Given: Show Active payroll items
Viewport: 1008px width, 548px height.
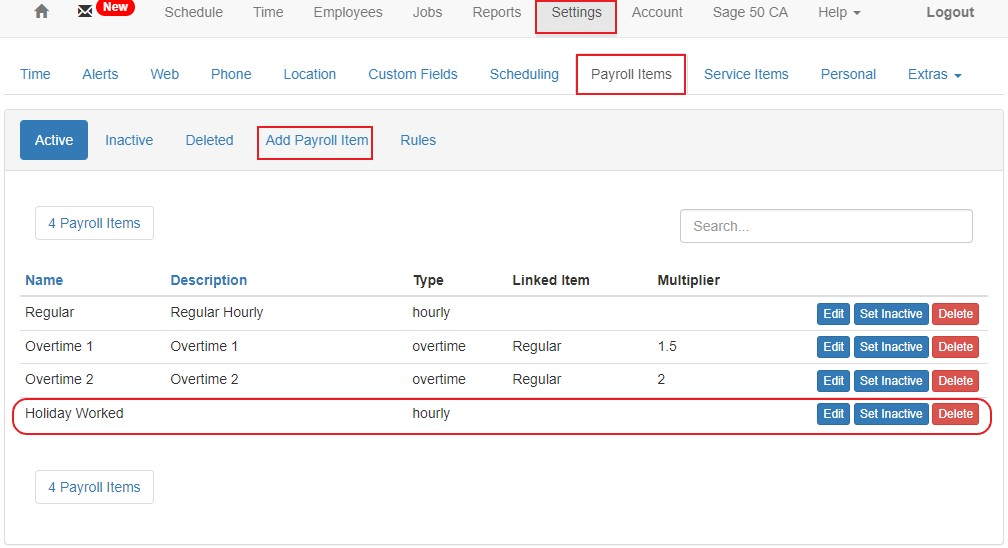Looking at the screenshot, I should [x=54, y=140].
